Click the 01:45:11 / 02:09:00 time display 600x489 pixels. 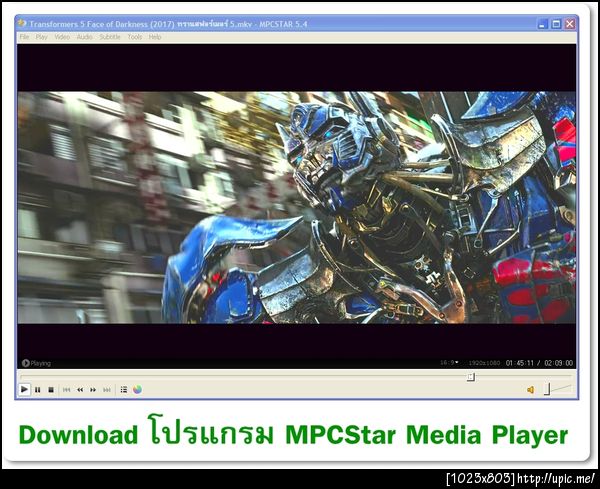coord(539,363)
